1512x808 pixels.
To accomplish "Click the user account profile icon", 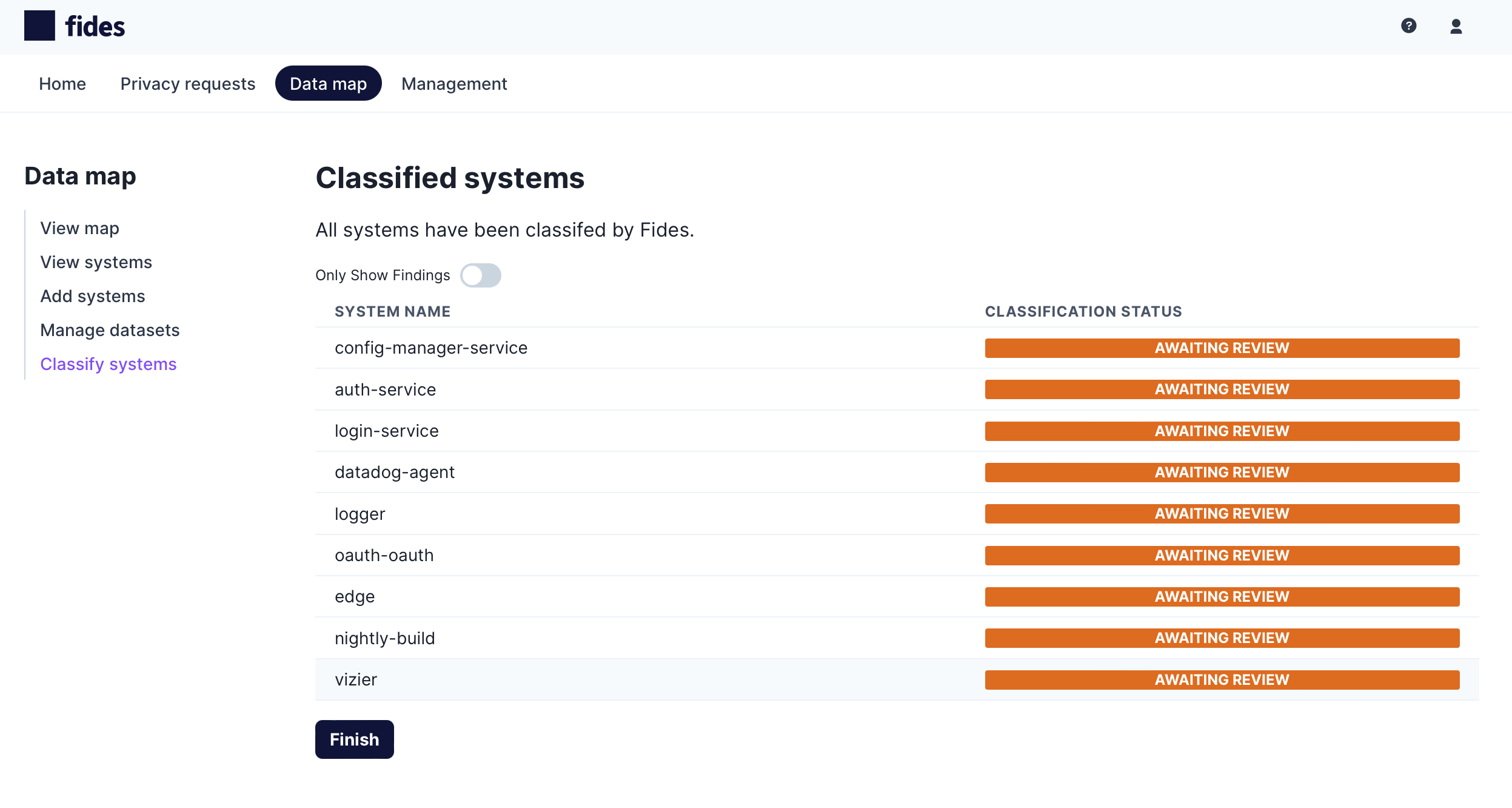I will click(1456, 27).
